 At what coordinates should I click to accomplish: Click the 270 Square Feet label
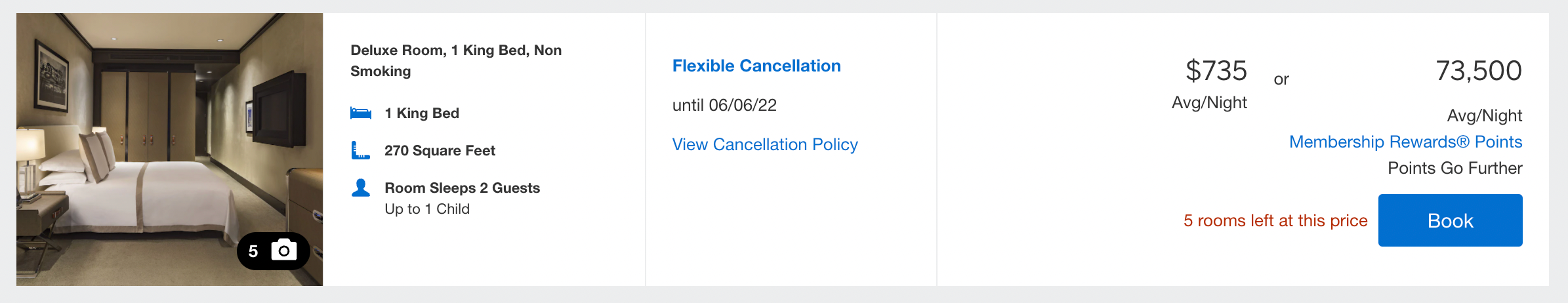click(440, 151)
